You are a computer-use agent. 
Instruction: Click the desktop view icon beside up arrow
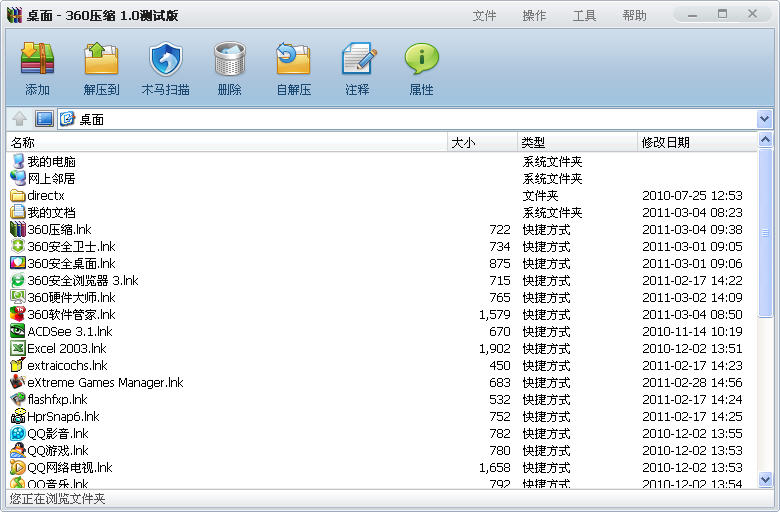(44, 119)
